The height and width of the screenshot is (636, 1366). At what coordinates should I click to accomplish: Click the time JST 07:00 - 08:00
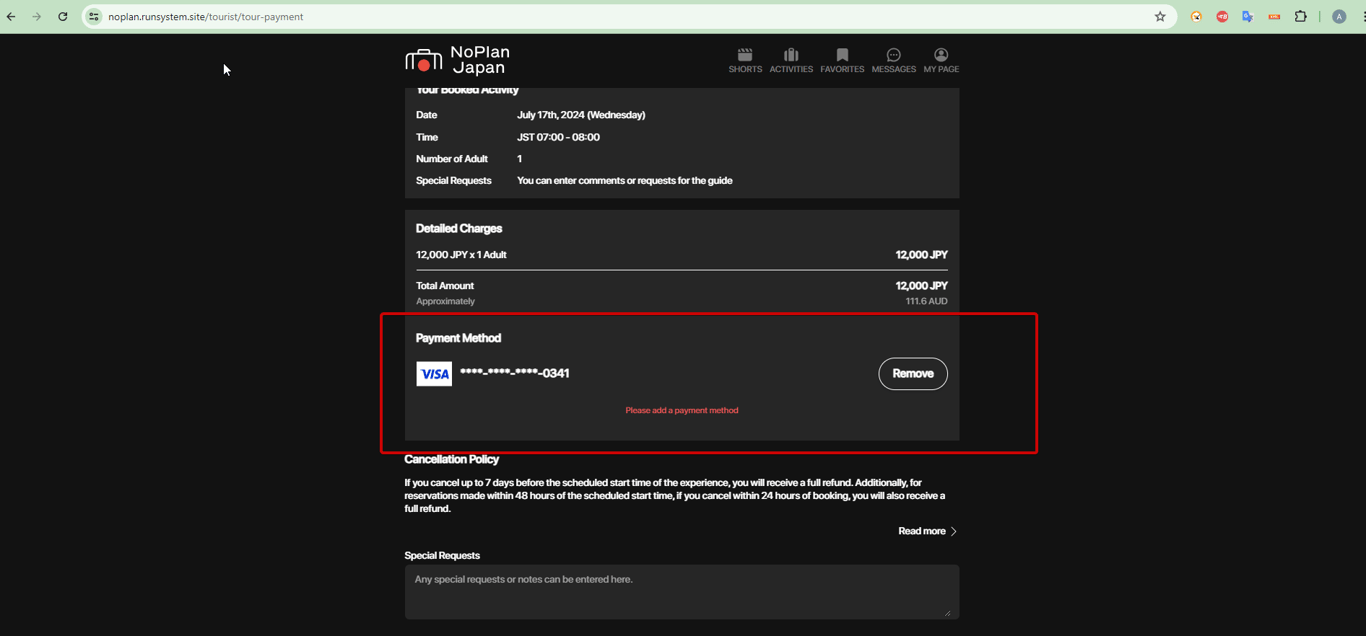pyautogui.click(x=558, y=137)
